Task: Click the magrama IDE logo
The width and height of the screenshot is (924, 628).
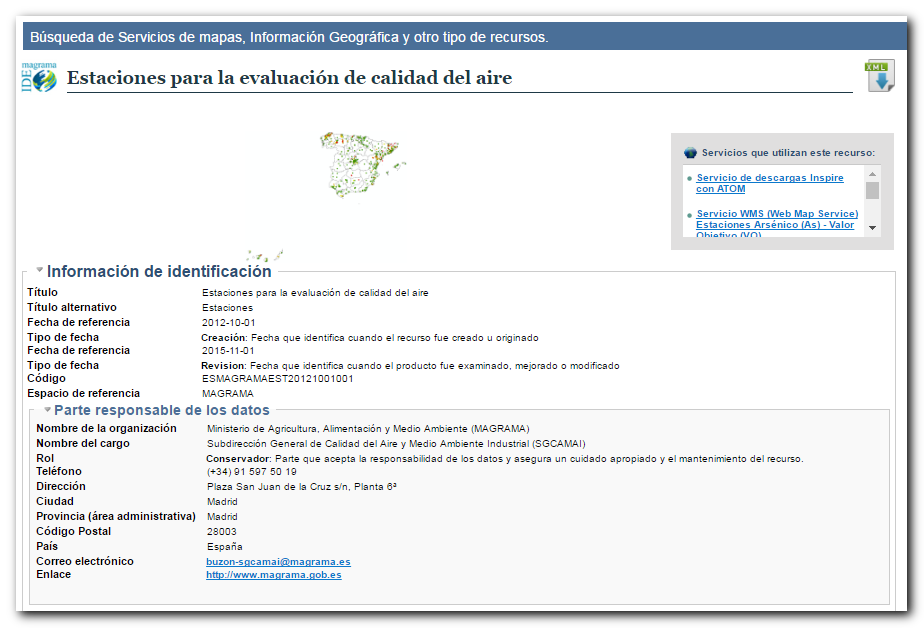Action: click(x=39, y=77)
